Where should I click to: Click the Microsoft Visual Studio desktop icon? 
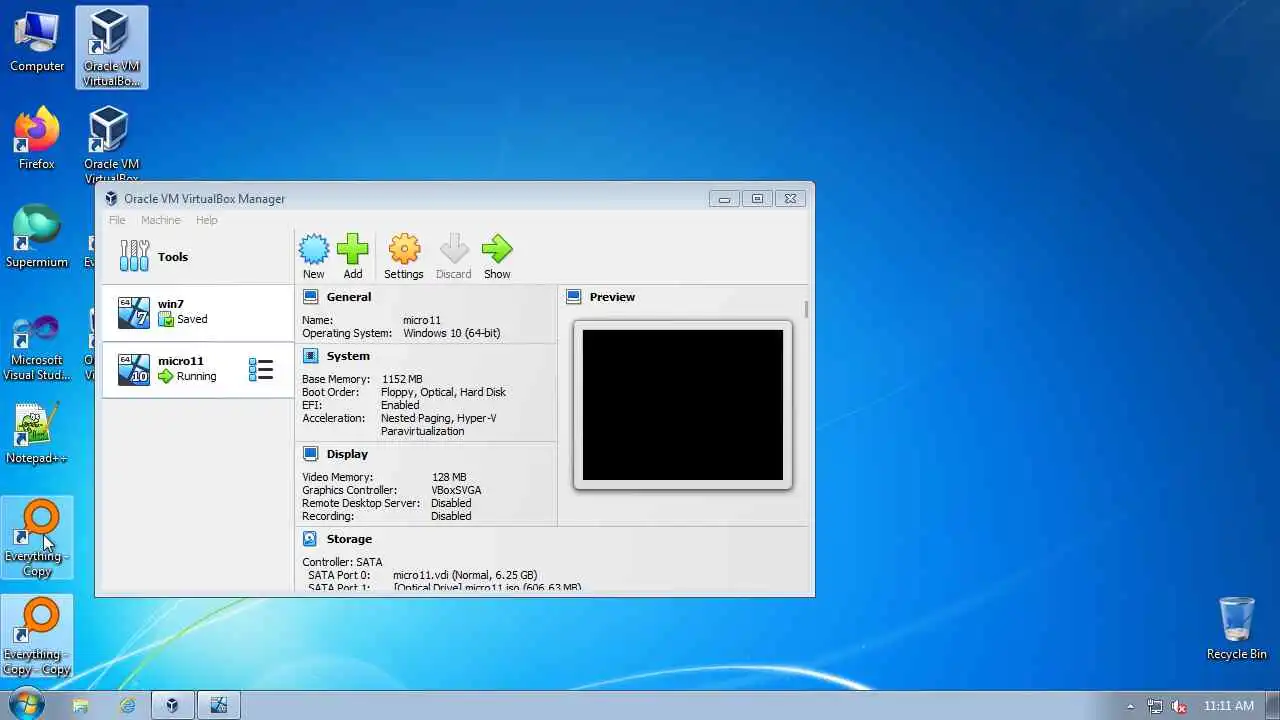click(x=37, y=347)
